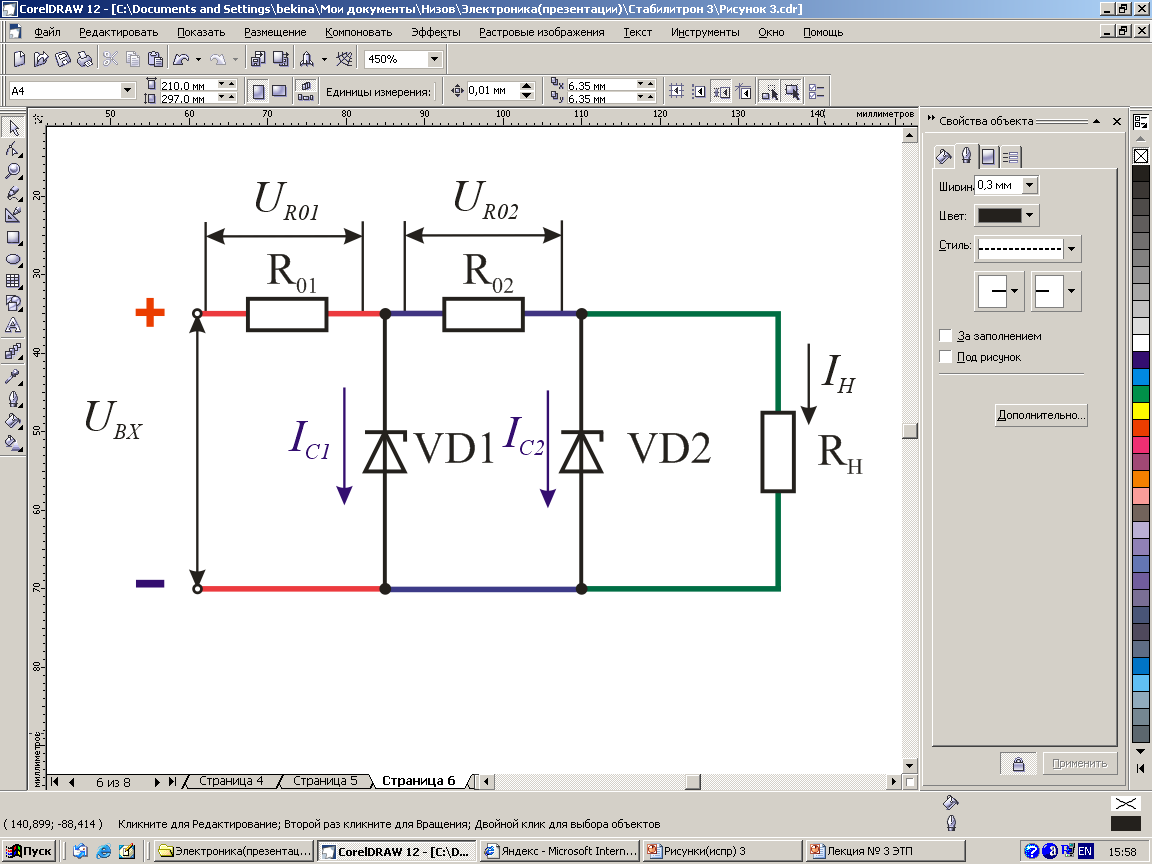Go to the next page arrow
Viewport: 1152px width, 864px height.
point(157,782)
